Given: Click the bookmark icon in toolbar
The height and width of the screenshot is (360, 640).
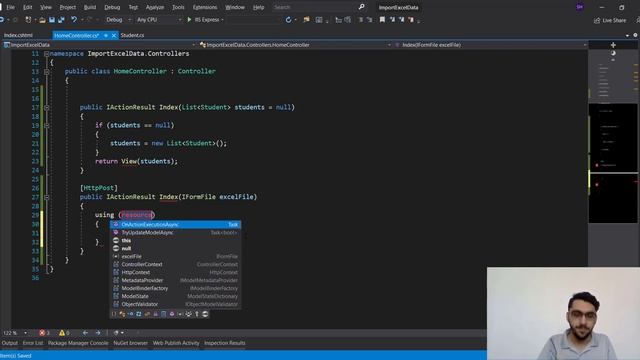Looking at the screenshot, I should coord(382,20).
